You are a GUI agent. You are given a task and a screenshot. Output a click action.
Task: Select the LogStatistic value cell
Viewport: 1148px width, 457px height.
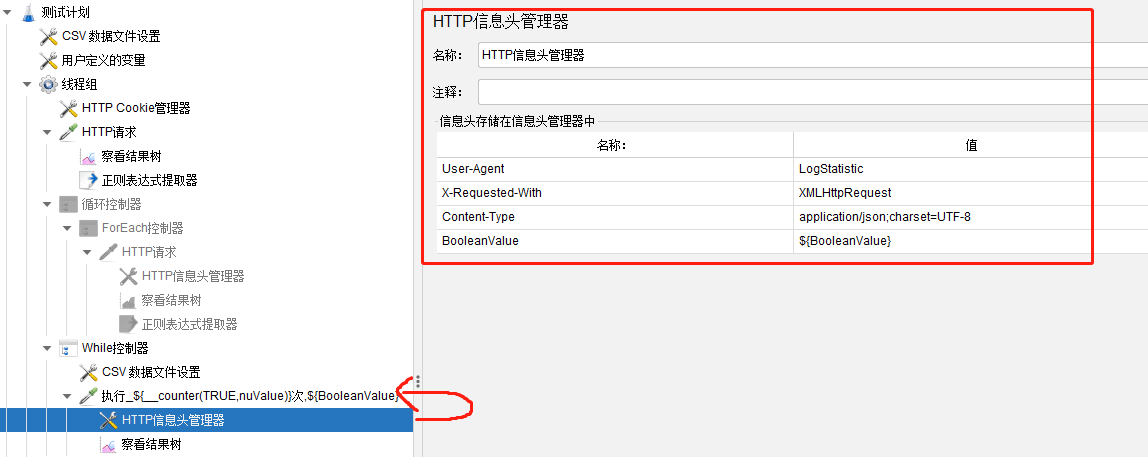(971, 169)
